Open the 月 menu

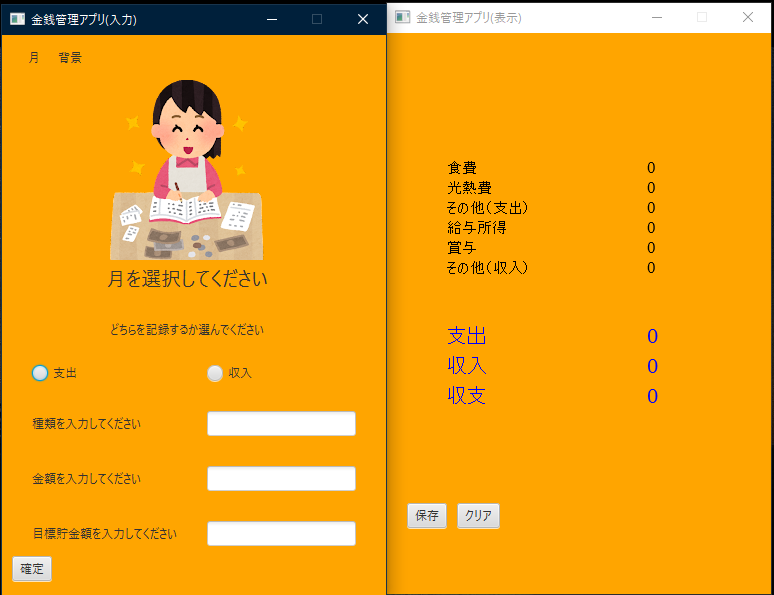click(34, 58)
